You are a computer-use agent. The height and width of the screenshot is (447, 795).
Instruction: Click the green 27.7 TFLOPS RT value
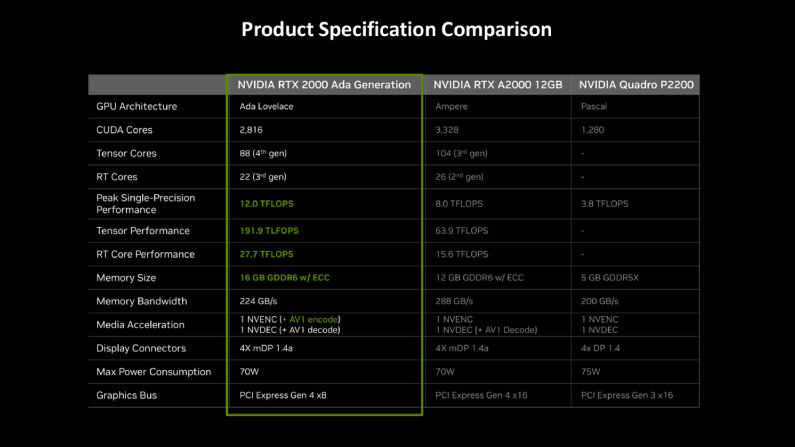266,254
